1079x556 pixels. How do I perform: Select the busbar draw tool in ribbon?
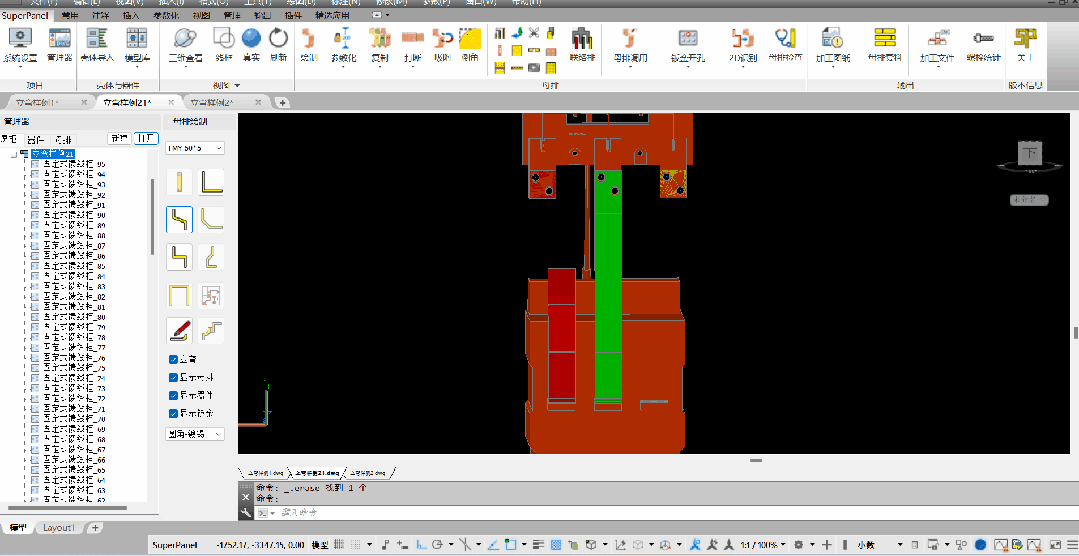click(x=308, y=38)
